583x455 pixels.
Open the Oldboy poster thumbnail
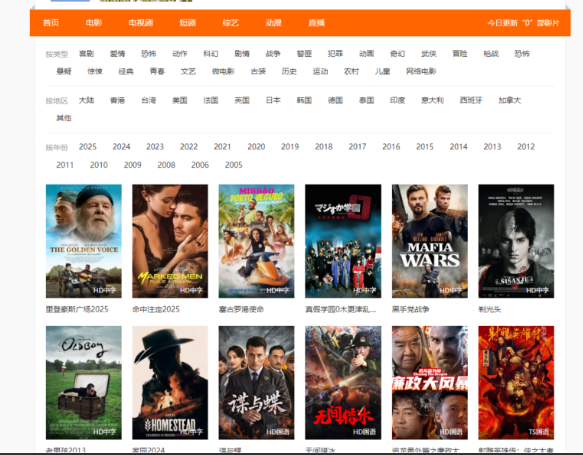84,383
